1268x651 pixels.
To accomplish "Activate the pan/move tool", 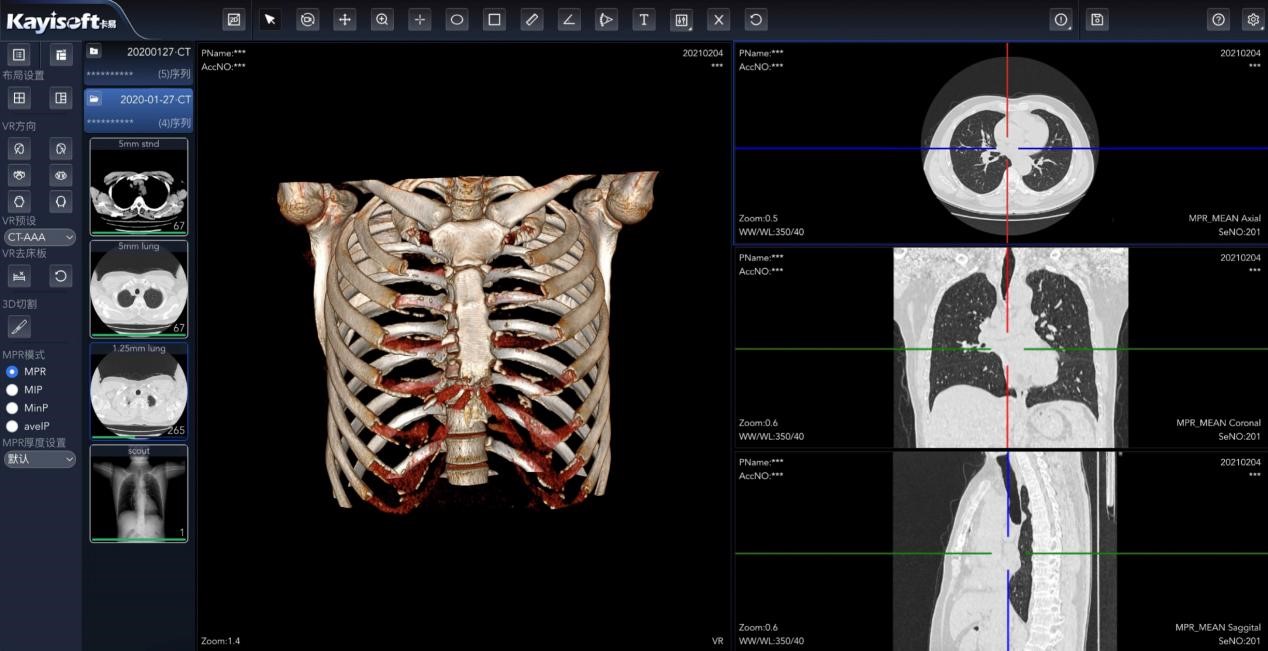I will pos(345,19).
